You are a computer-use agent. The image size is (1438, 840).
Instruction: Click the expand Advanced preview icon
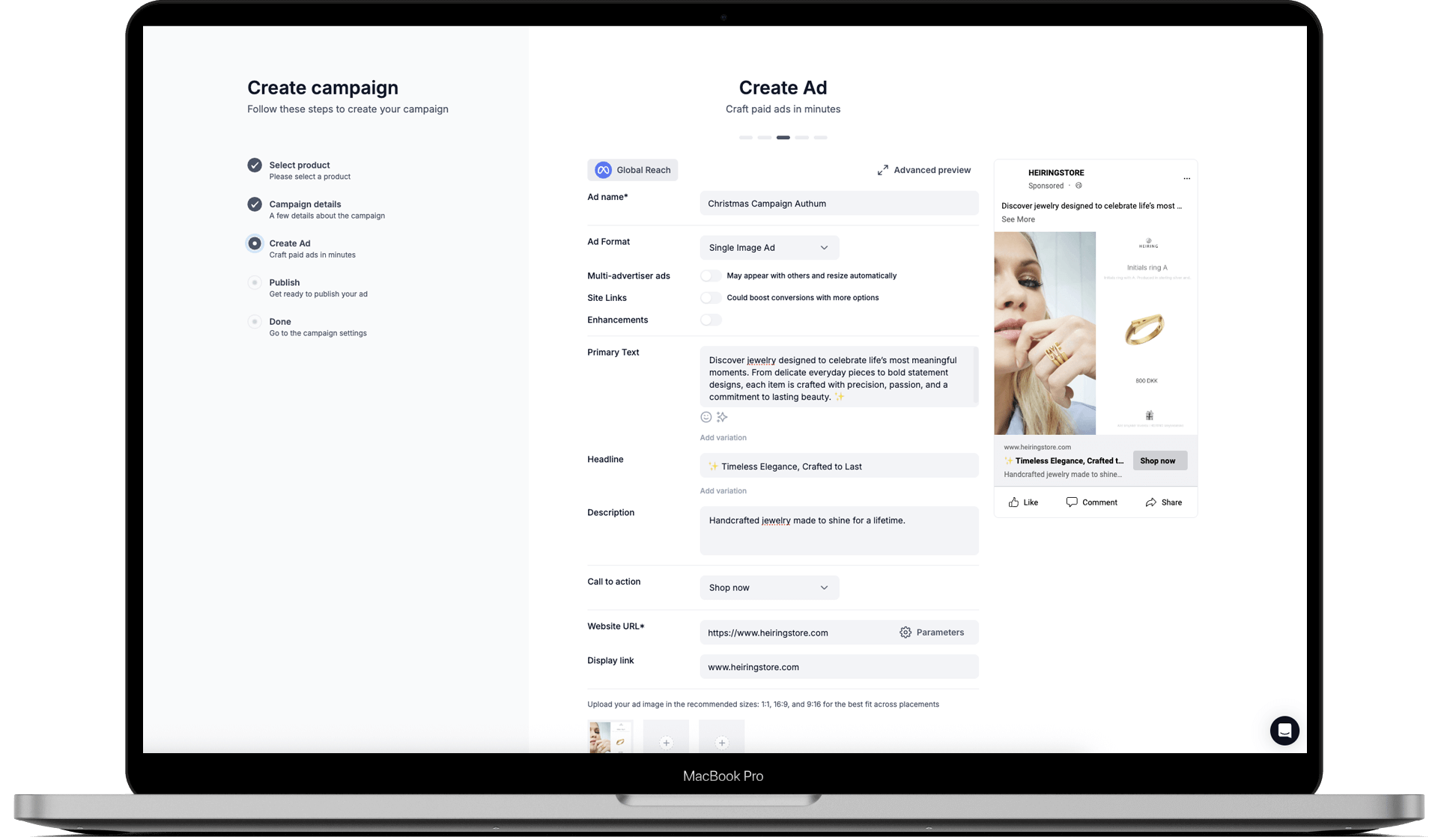coord(883,170)
